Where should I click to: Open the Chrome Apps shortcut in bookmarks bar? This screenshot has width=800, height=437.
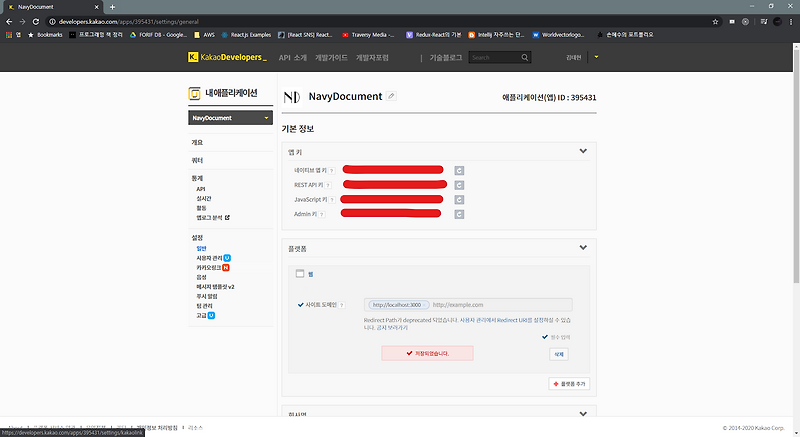coord(13,35)
